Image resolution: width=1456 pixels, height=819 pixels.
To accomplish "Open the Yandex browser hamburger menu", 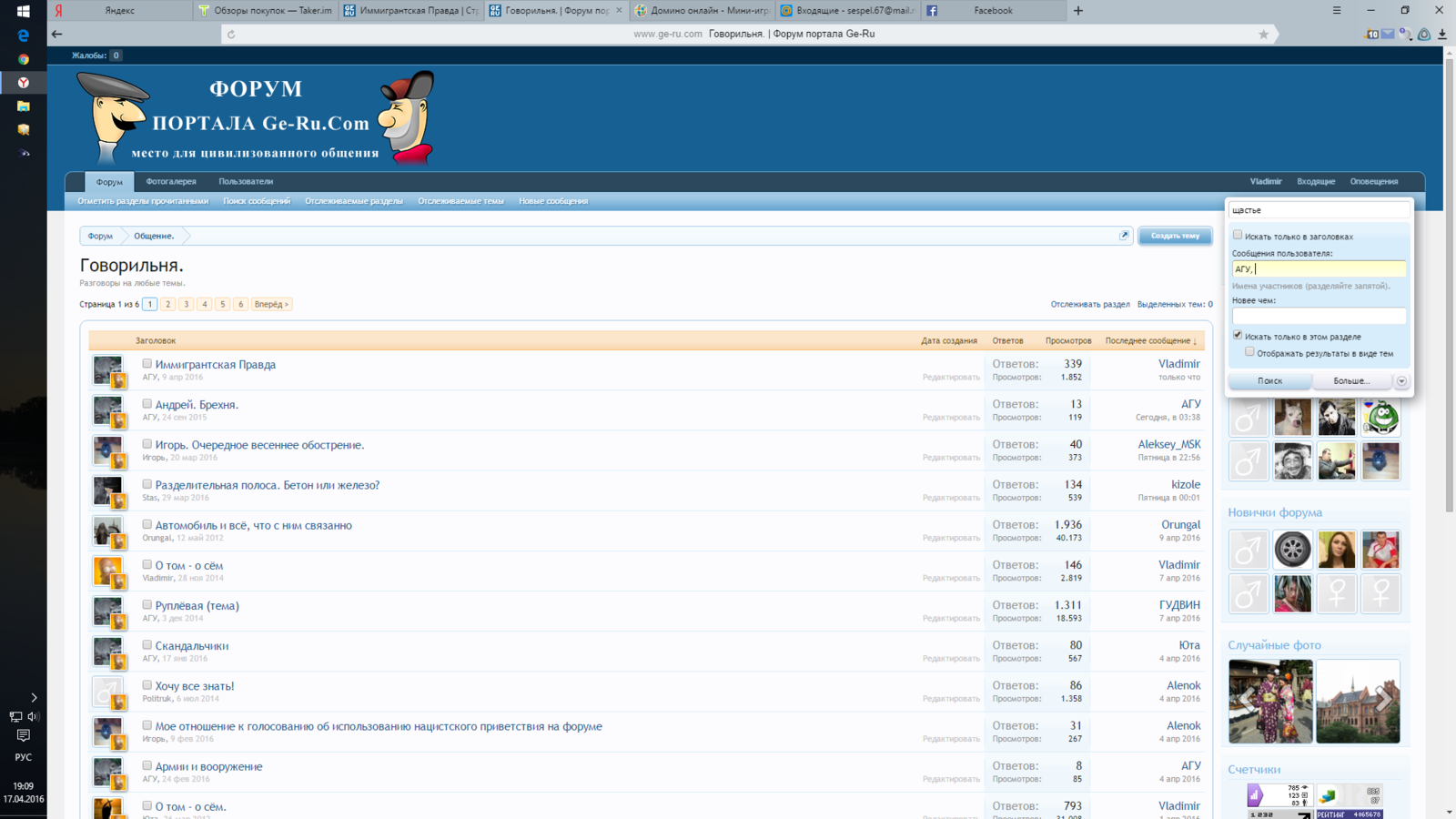I will (x=1337, y=11).
